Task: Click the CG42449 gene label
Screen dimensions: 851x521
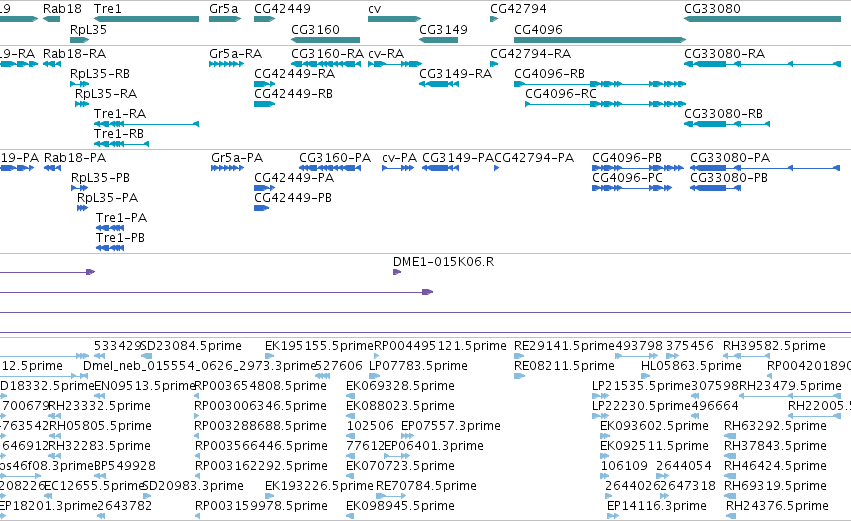Action: coord(282,9)
